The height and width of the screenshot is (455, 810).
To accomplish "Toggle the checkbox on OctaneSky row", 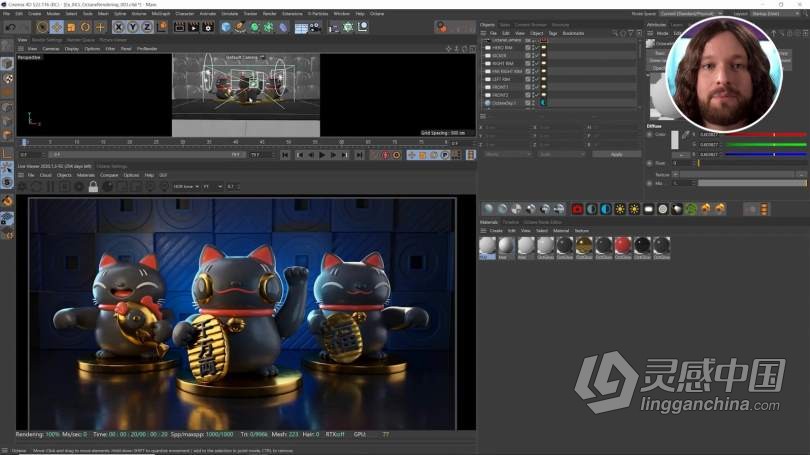I will point(527,103).
